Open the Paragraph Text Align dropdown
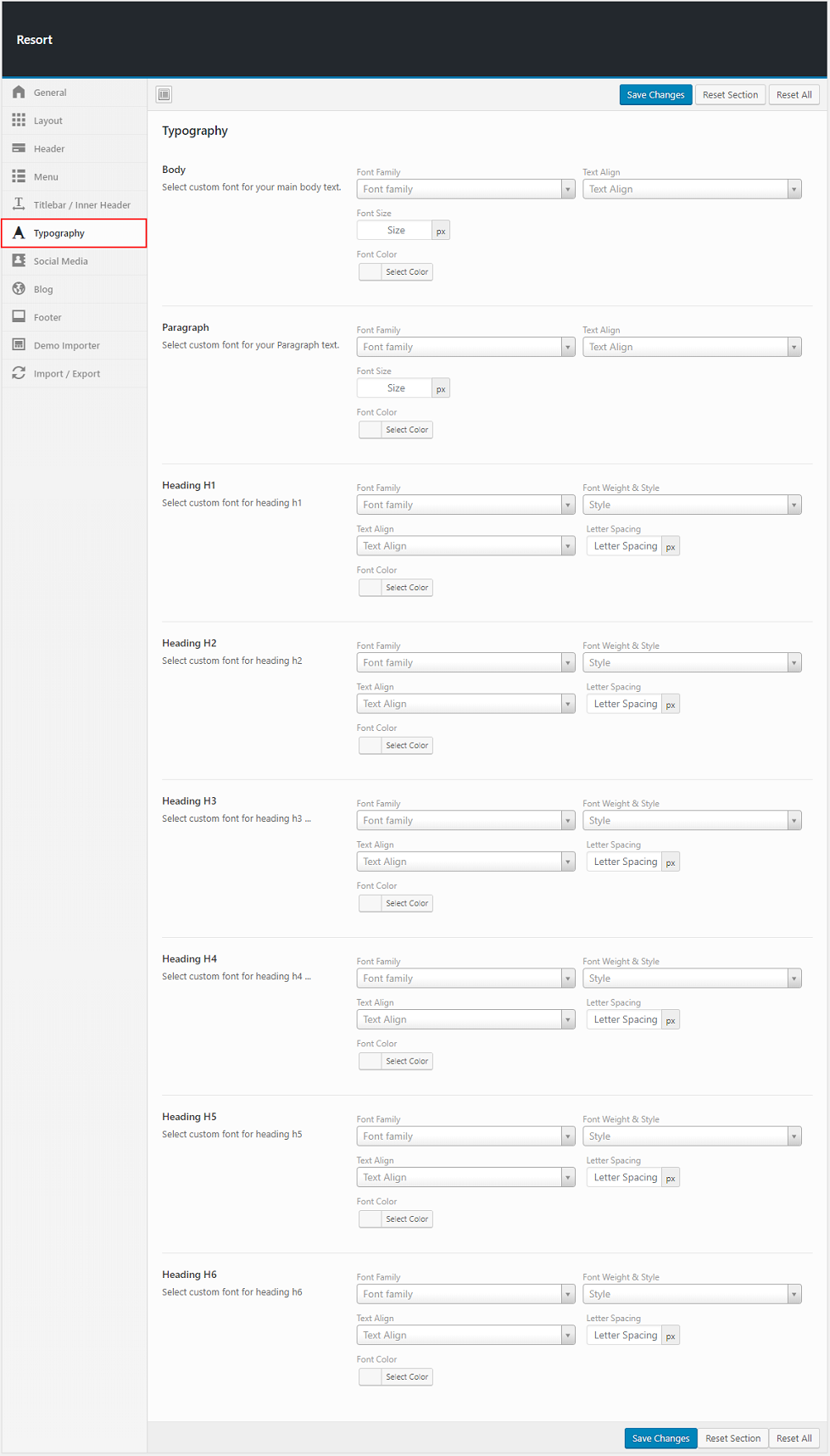Image resolution: width=830 pixels, height=1456 pixels. (691, 347)
